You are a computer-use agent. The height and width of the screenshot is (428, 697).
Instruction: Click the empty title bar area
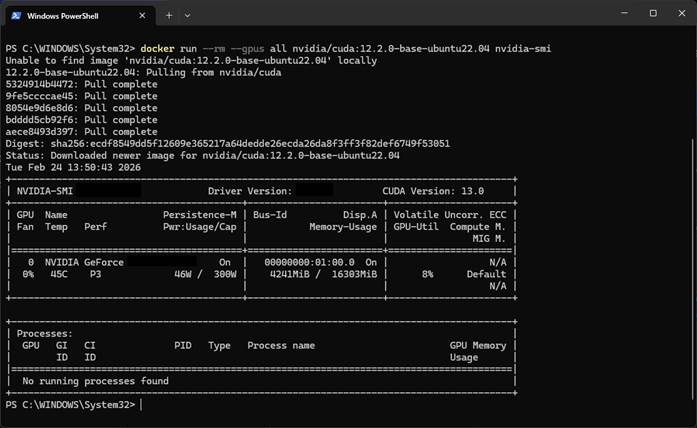point(400,14)
